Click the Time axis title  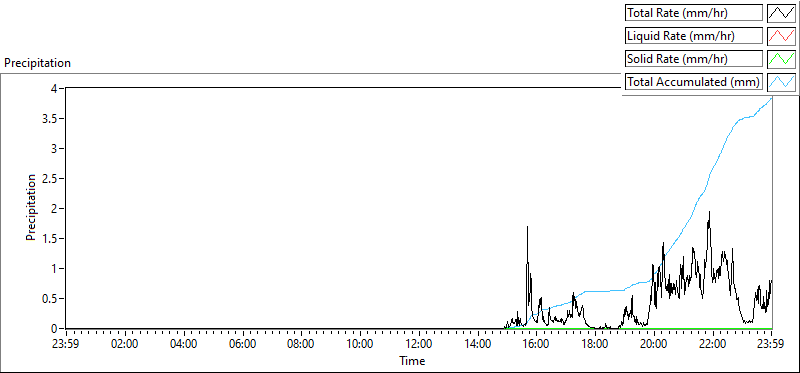point(412,361)
